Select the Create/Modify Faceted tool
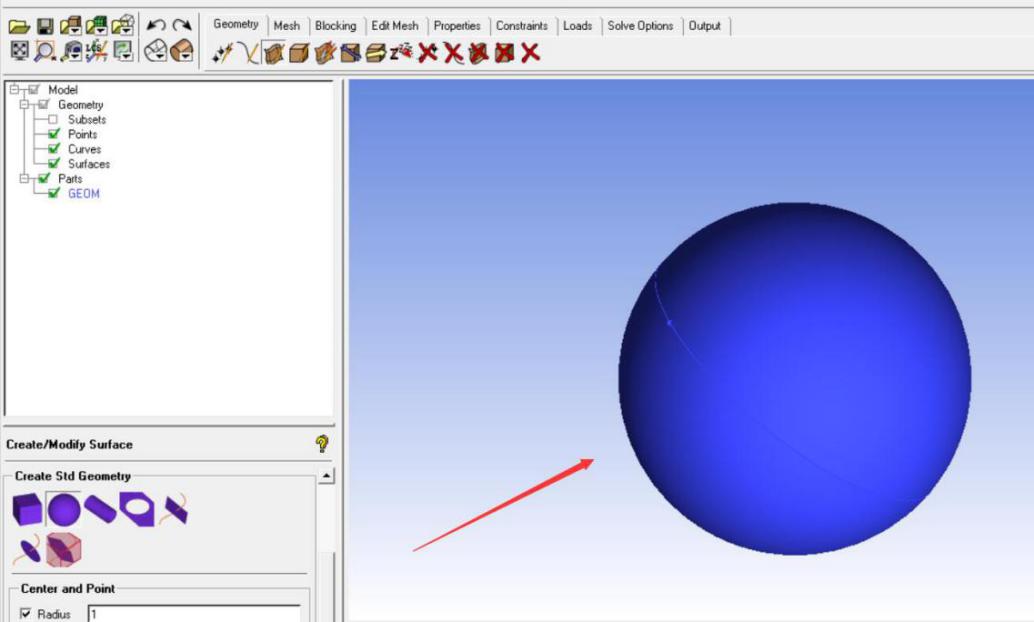 [324, 53]
